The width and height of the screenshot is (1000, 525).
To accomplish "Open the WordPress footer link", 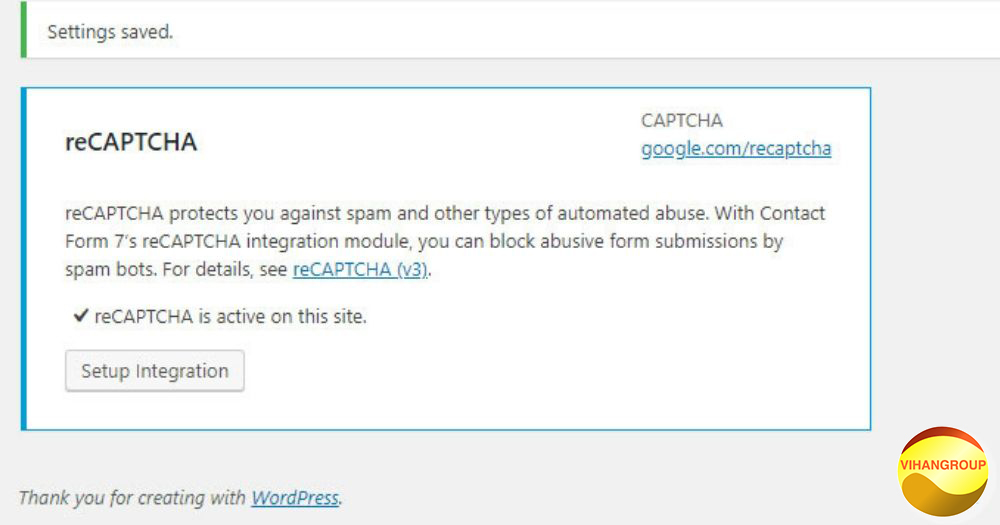I will coord(294,497).
